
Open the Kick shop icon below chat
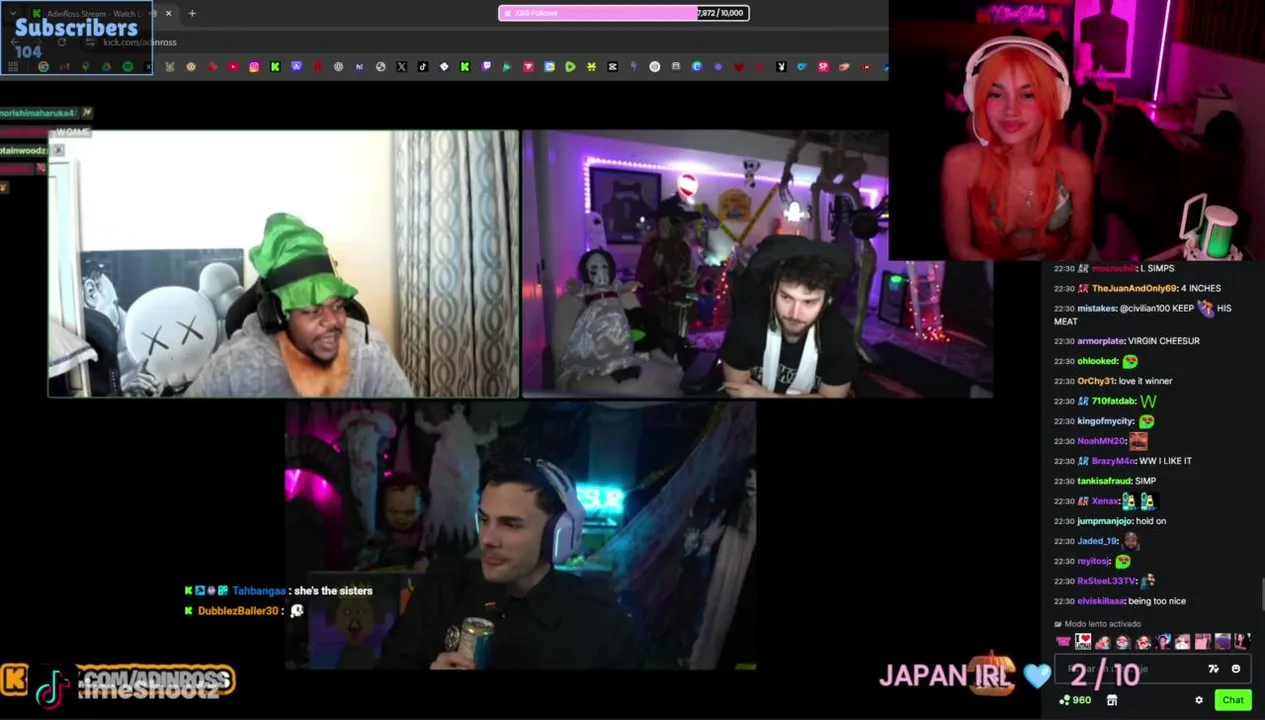pos(1112,700)
